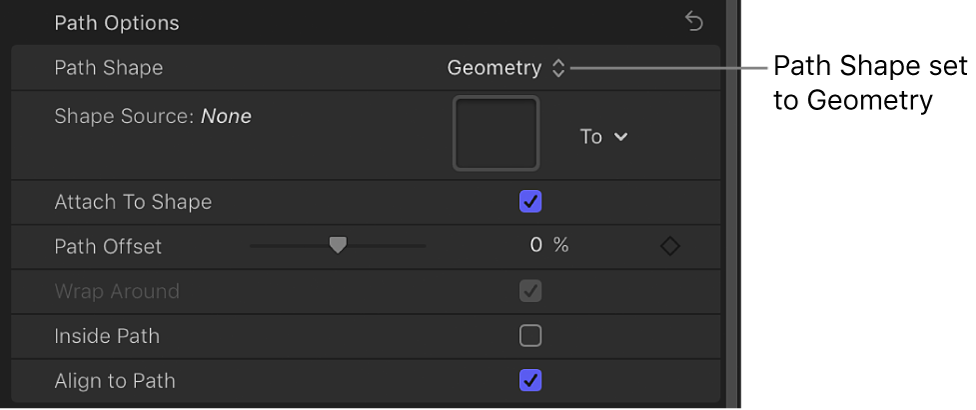Click the Path Options section header
This screenshot has width=976, height=410.
tap(117, 22)
